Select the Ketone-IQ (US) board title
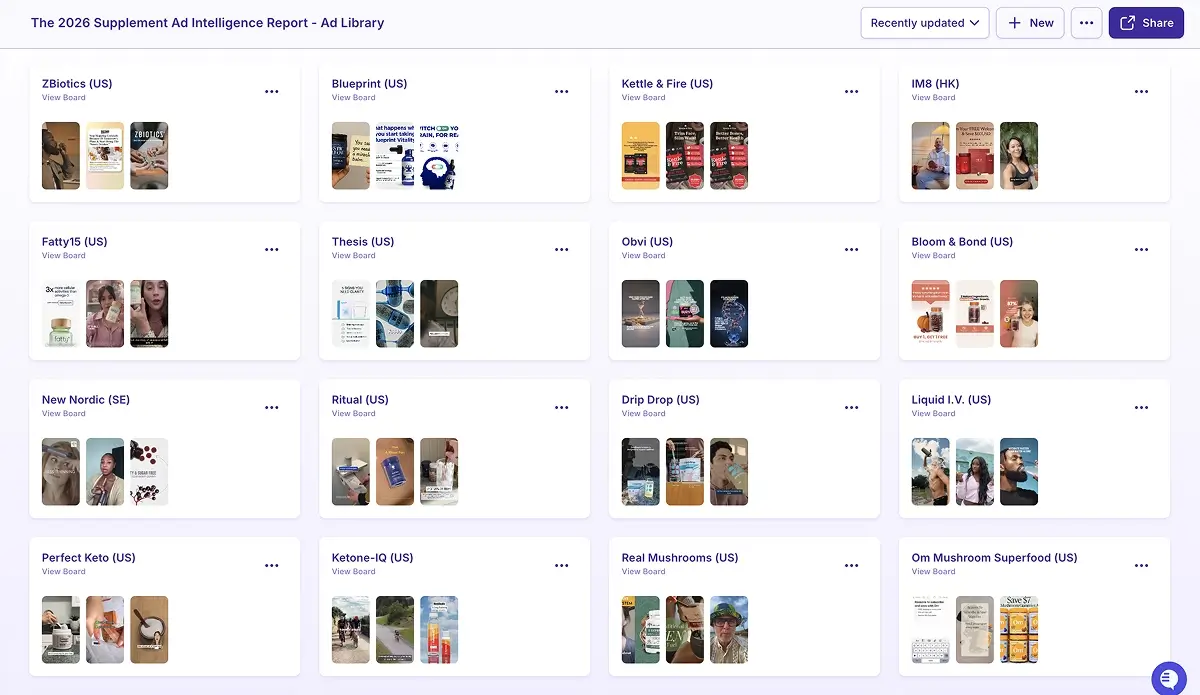Viewport: 1200px width, 695px height. 373,558
